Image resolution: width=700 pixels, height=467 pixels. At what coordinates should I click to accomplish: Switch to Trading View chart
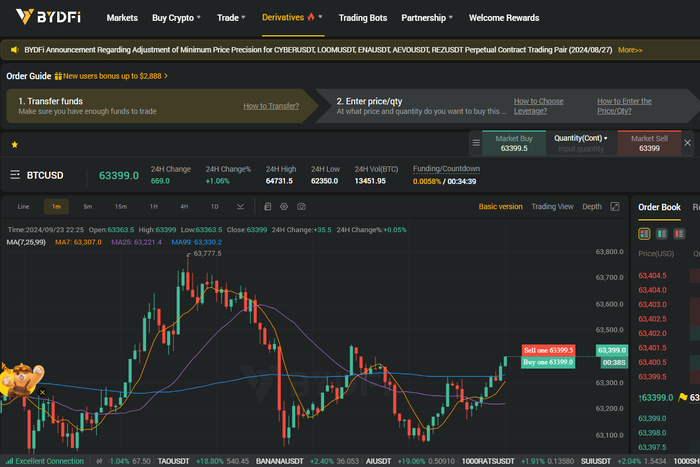pos(552,207)
